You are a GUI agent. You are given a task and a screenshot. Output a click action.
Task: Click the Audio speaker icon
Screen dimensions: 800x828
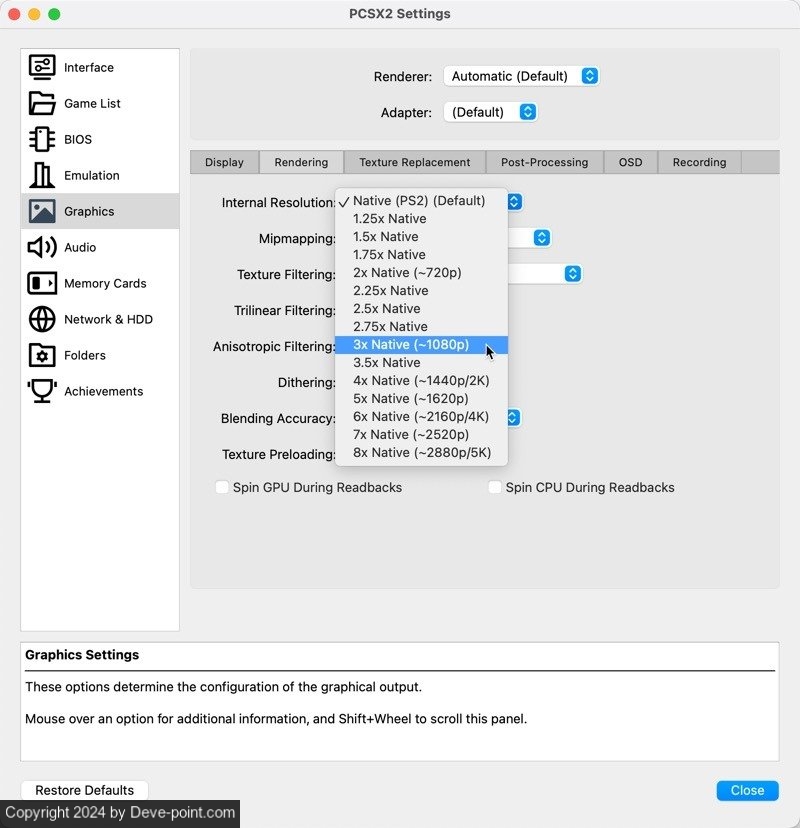point(42,247)
